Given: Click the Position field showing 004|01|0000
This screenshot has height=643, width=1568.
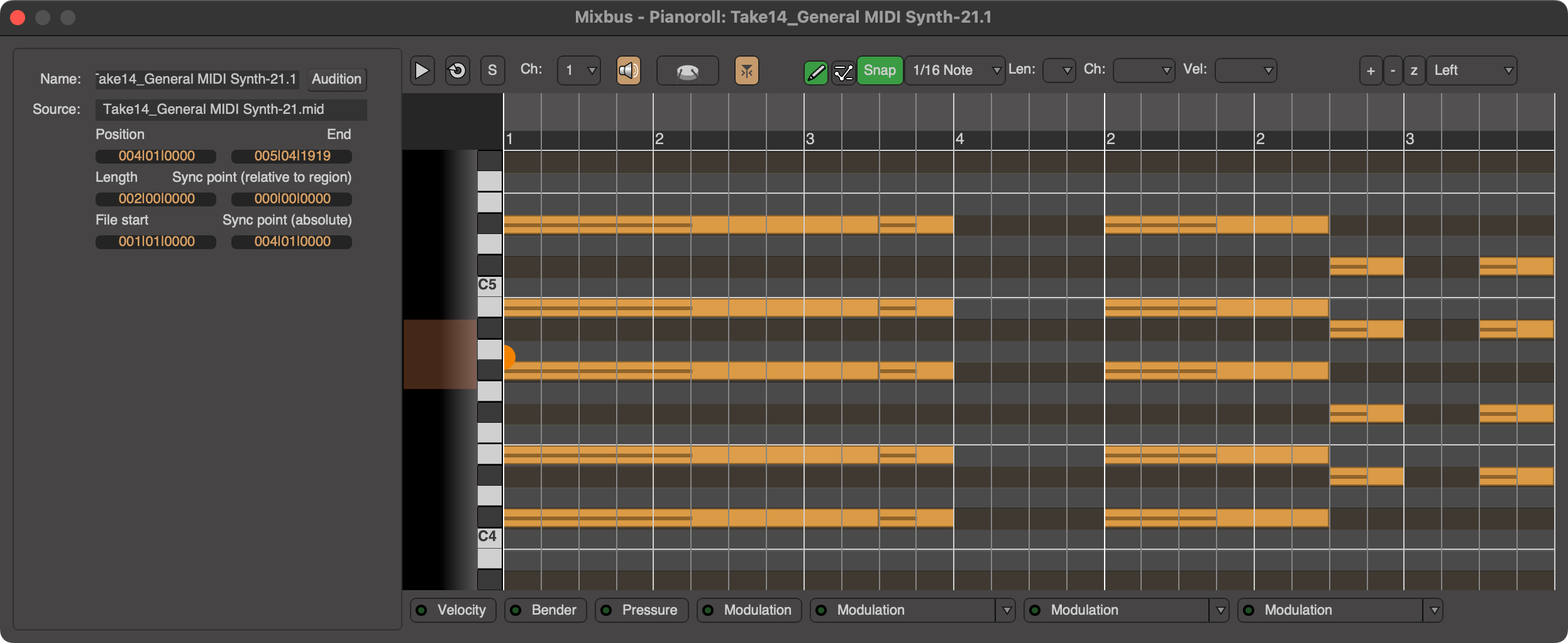Looking at the screenshot, I should pyautogui.click(x=155, y=155).
